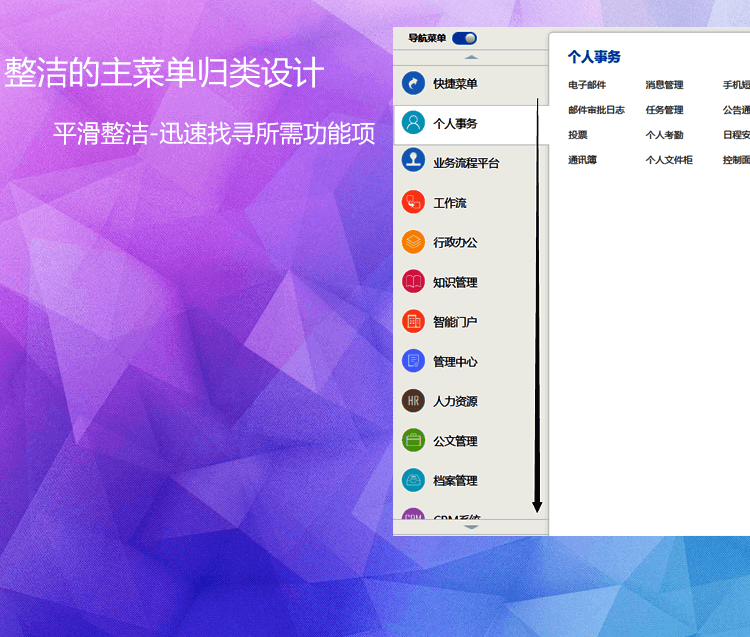Toggle the 导航菜单 switch
Viewport: 750px width, 637px height.
tap(464, 39)
